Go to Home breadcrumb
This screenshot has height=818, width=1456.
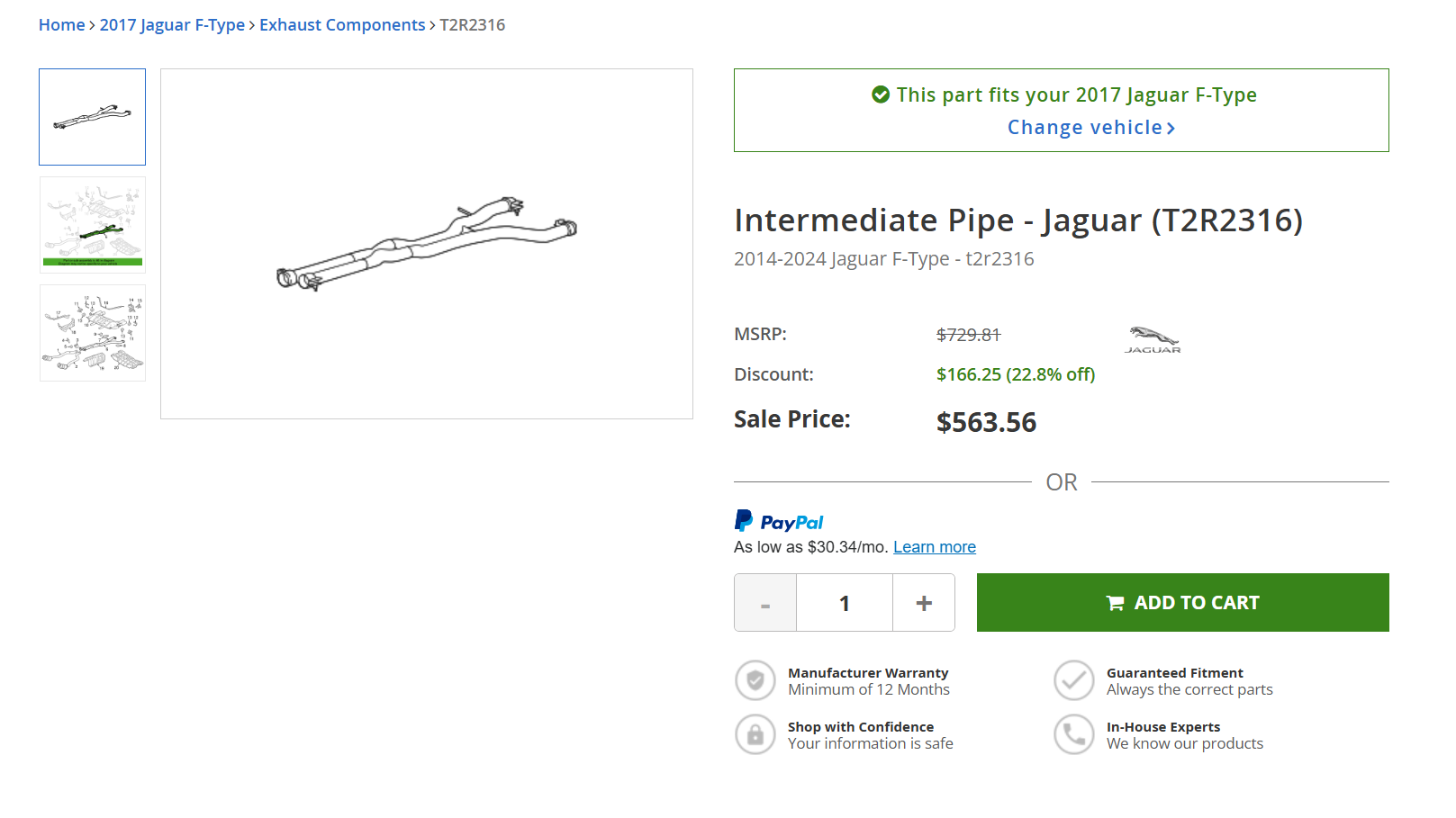61,25
